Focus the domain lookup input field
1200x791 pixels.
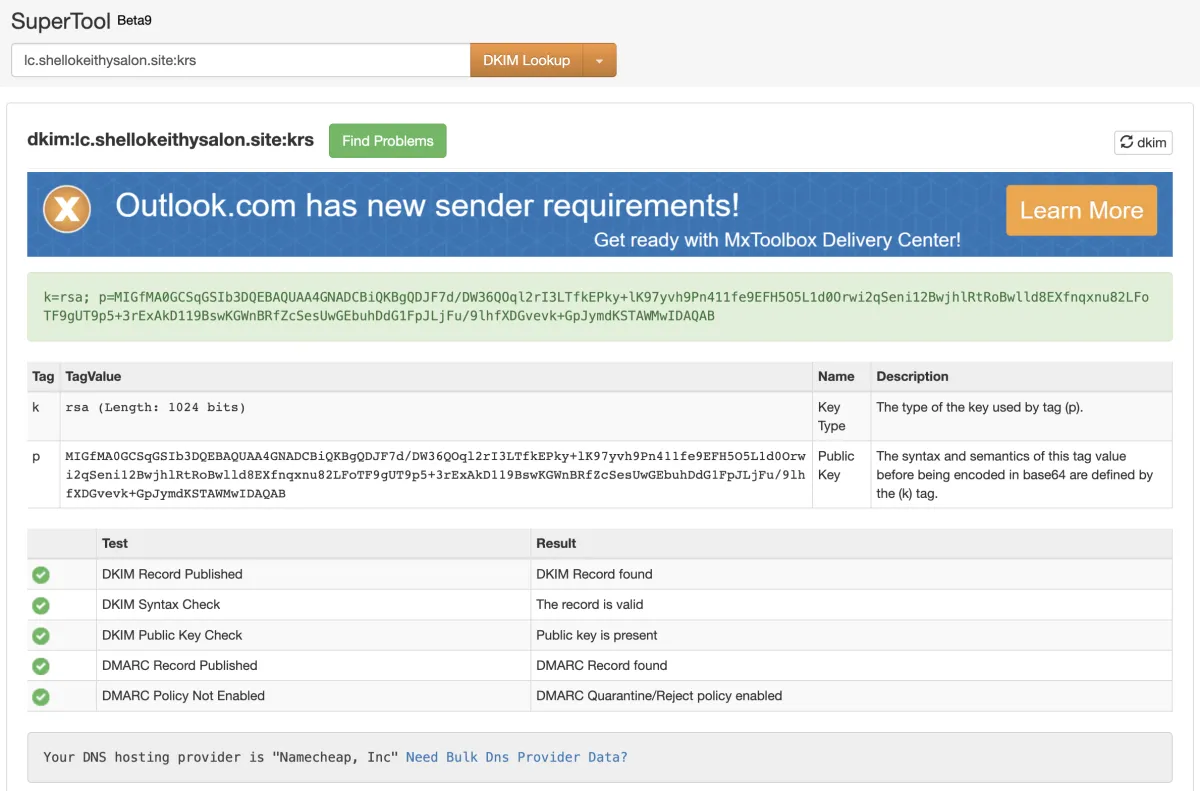[241, 60]
